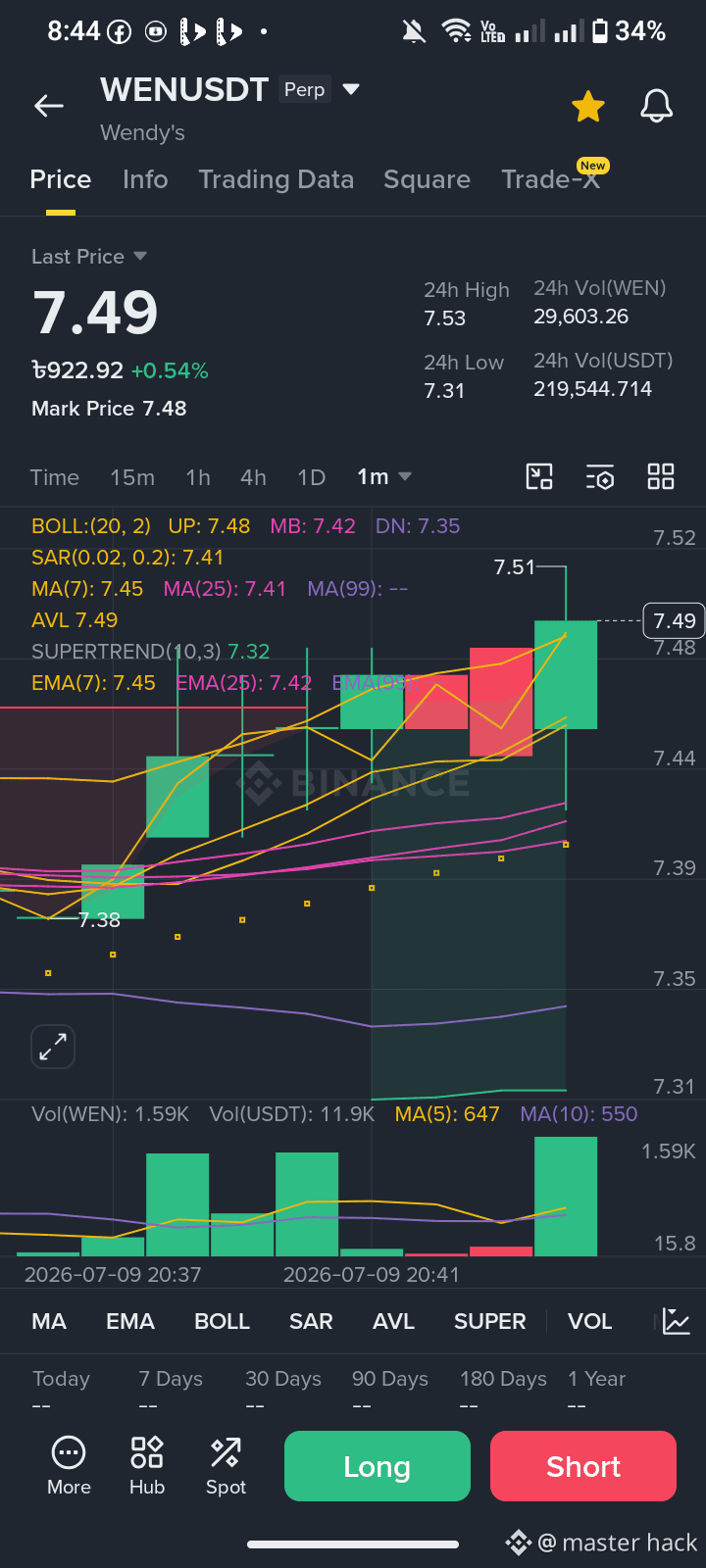Tap the 90 Days performance label
Image resolution: width=706 pixels, height=1568 pixels.
coord(390,1379)
